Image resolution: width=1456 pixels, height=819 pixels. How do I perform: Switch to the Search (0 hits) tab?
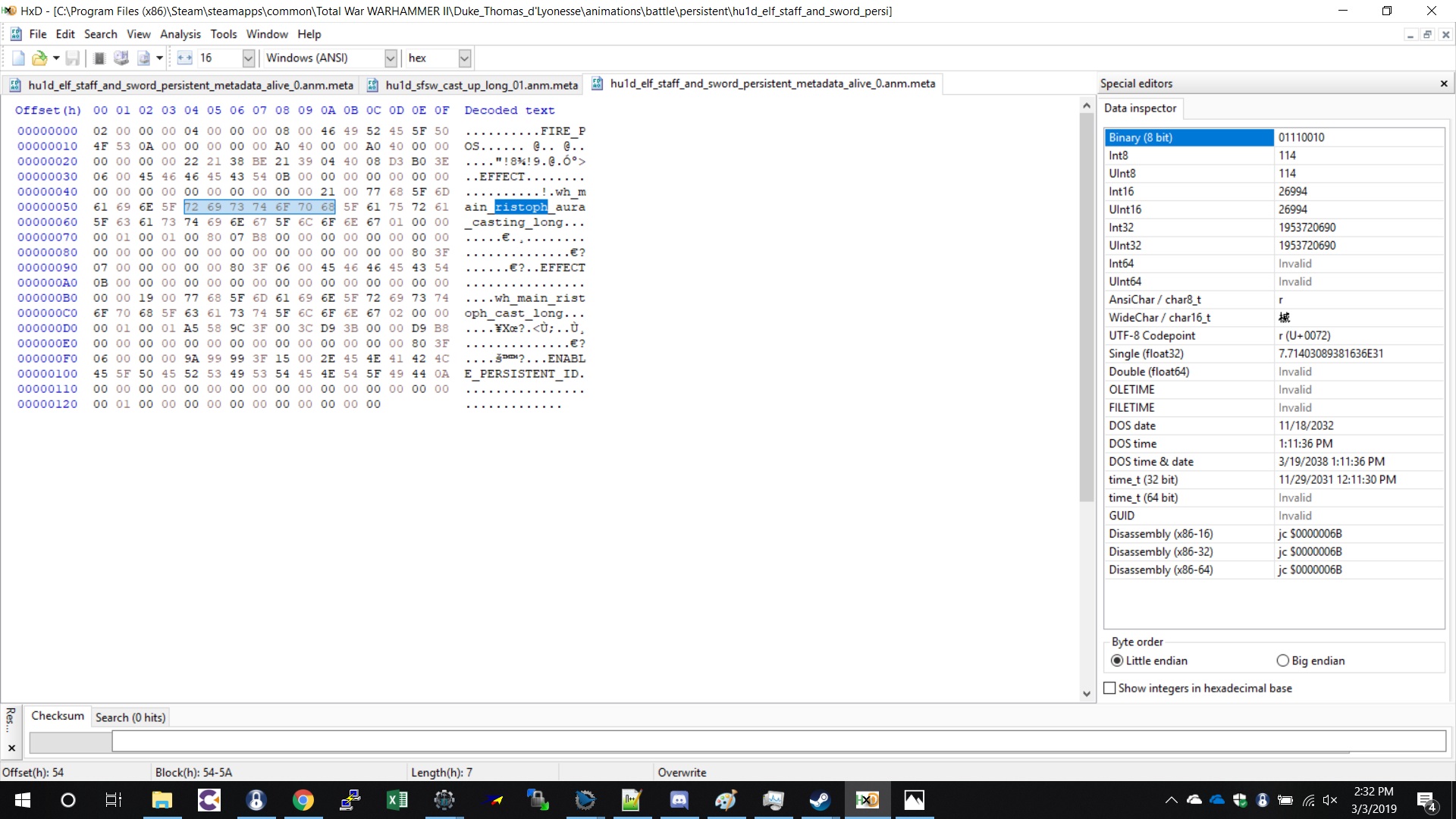[x=130, y=717]
